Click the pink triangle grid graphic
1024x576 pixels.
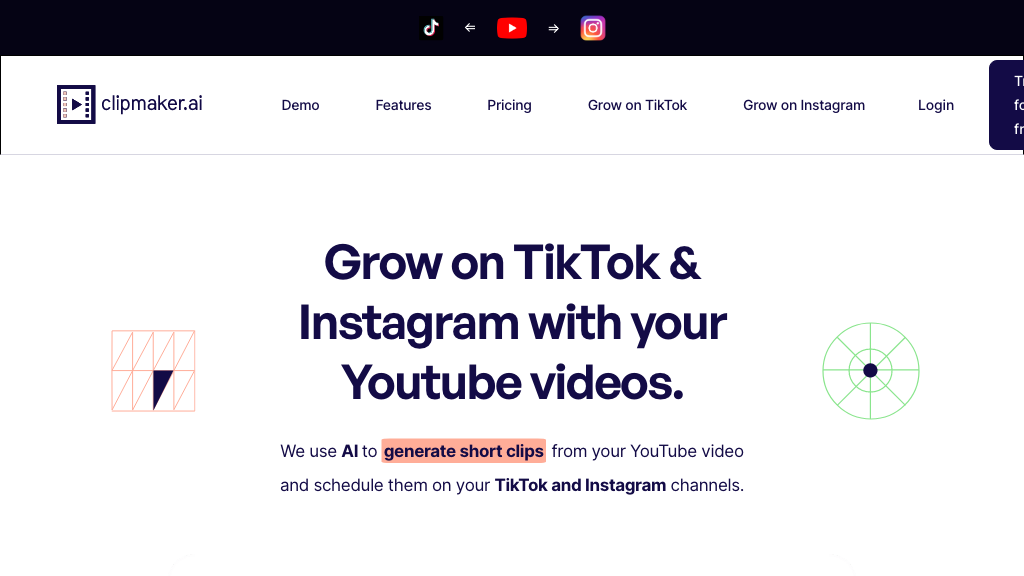coord(153,371)
